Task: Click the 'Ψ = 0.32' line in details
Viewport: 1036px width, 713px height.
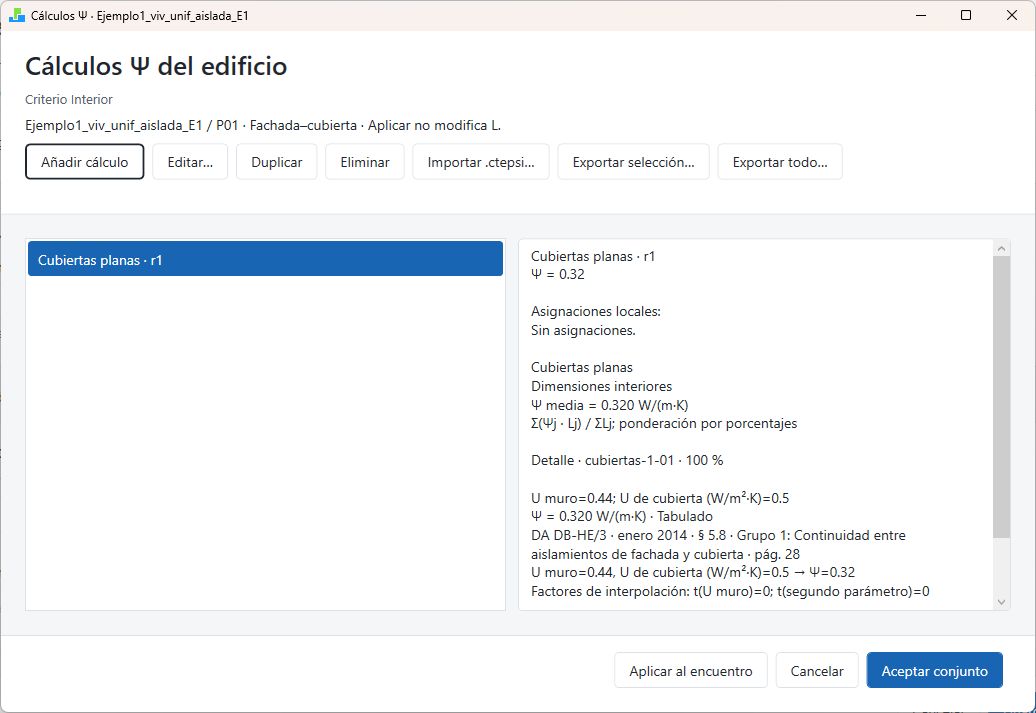Action: point(558,274)
